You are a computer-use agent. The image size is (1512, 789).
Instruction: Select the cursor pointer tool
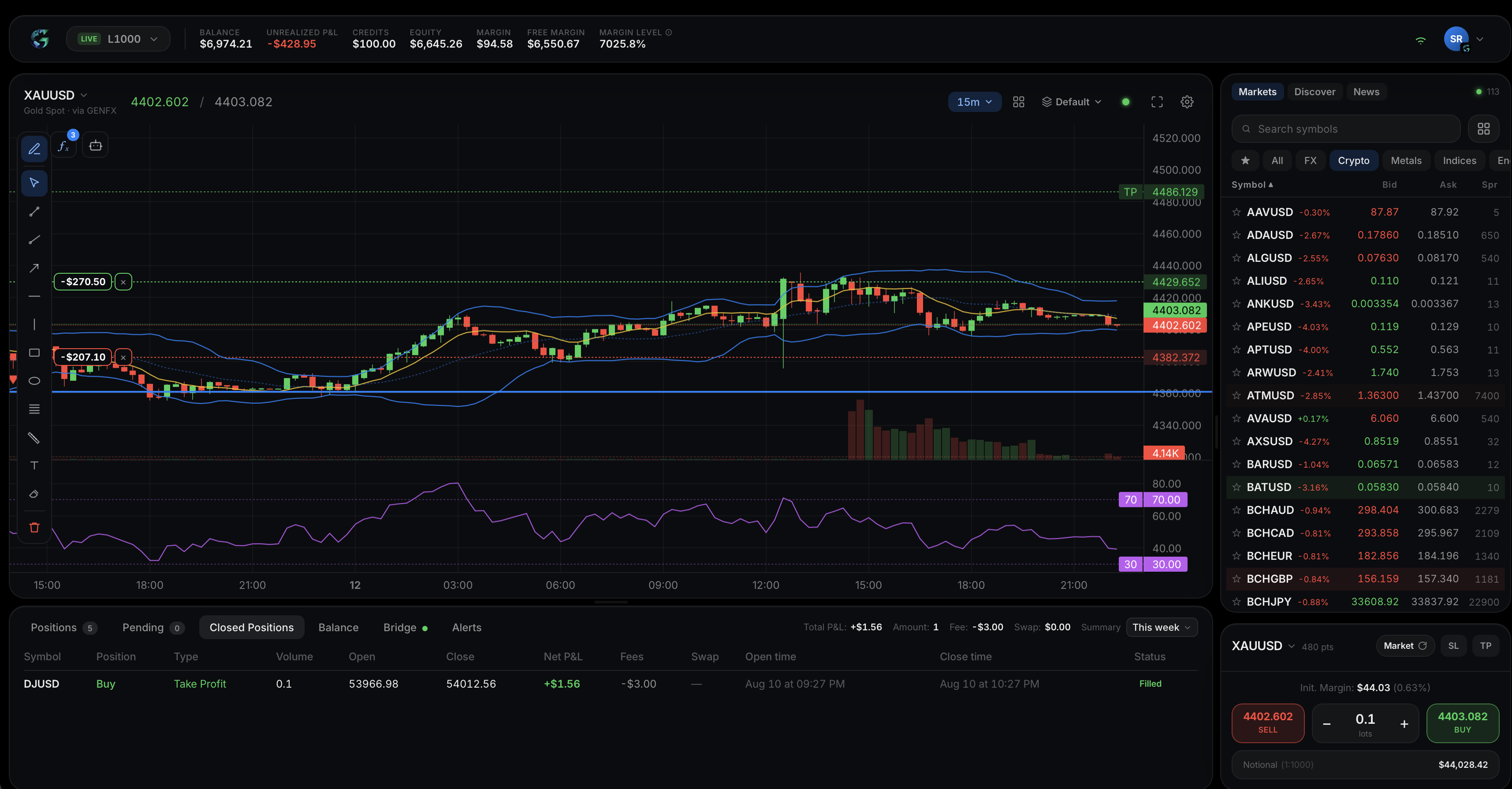[34, 182]
